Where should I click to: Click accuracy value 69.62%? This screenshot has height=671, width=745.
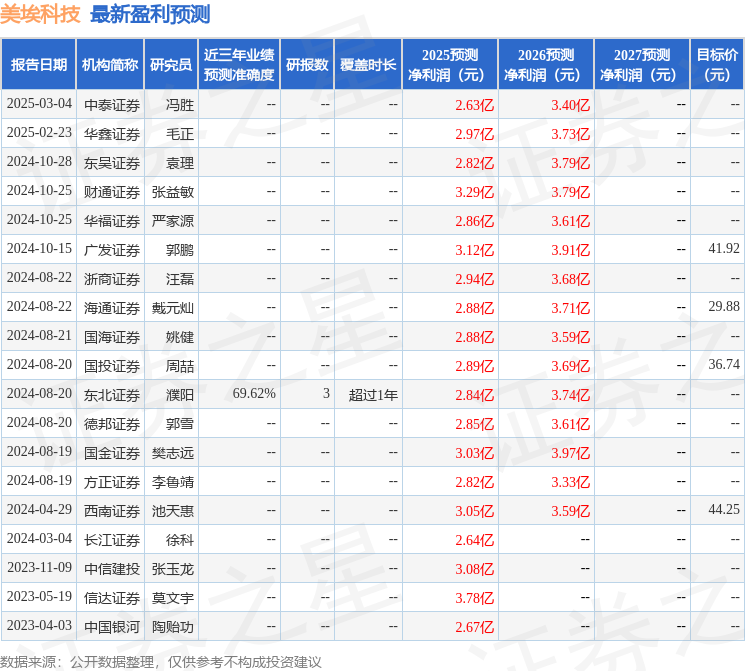pyautogui.click(x=254, y=393)
